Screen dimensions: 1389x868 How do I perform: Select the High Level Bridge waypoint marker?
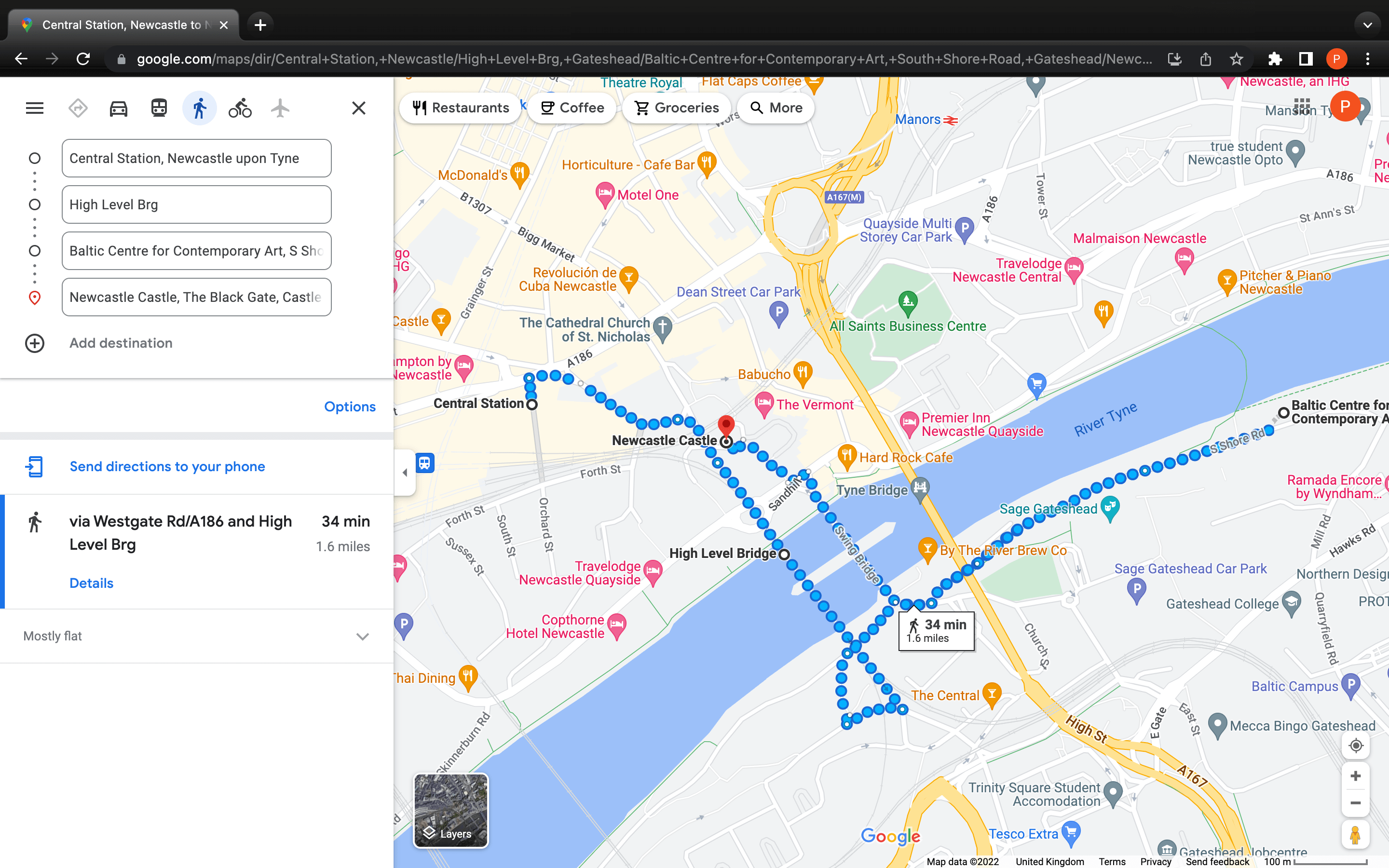(784, 554)
